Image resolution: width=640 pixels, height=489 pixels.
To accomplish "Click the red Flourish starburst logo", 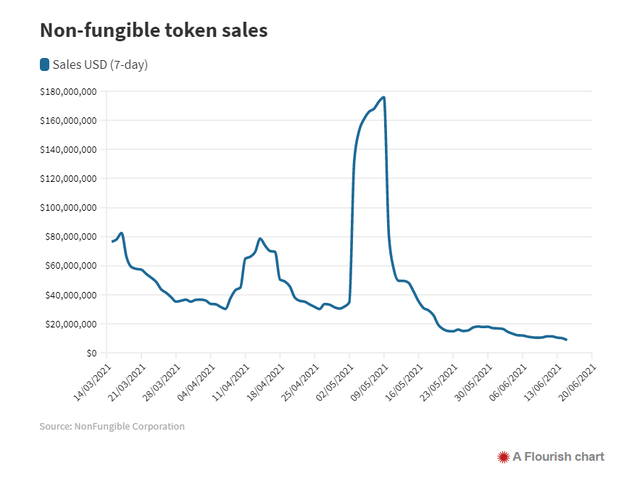I will 503,457.
